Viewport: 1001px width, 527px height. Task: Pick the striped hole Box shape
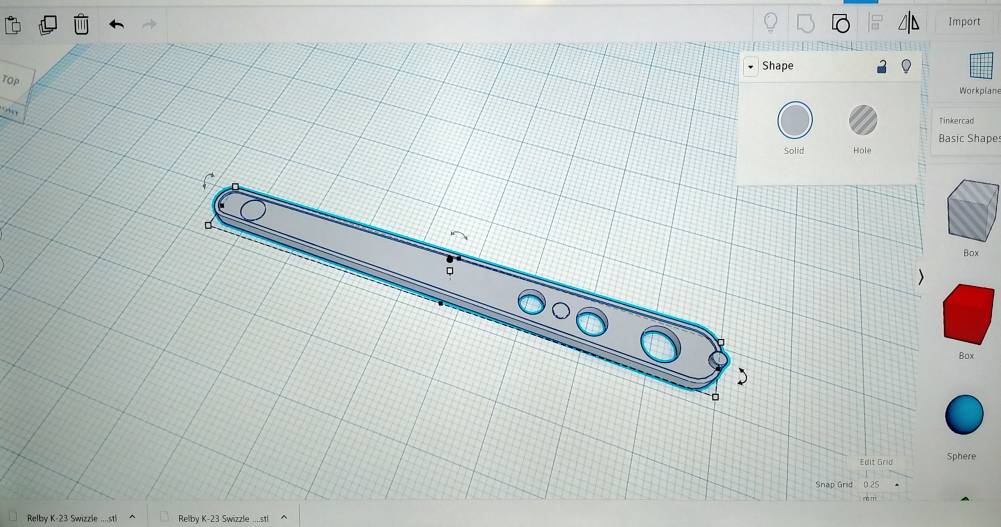(x=972, y=211)
